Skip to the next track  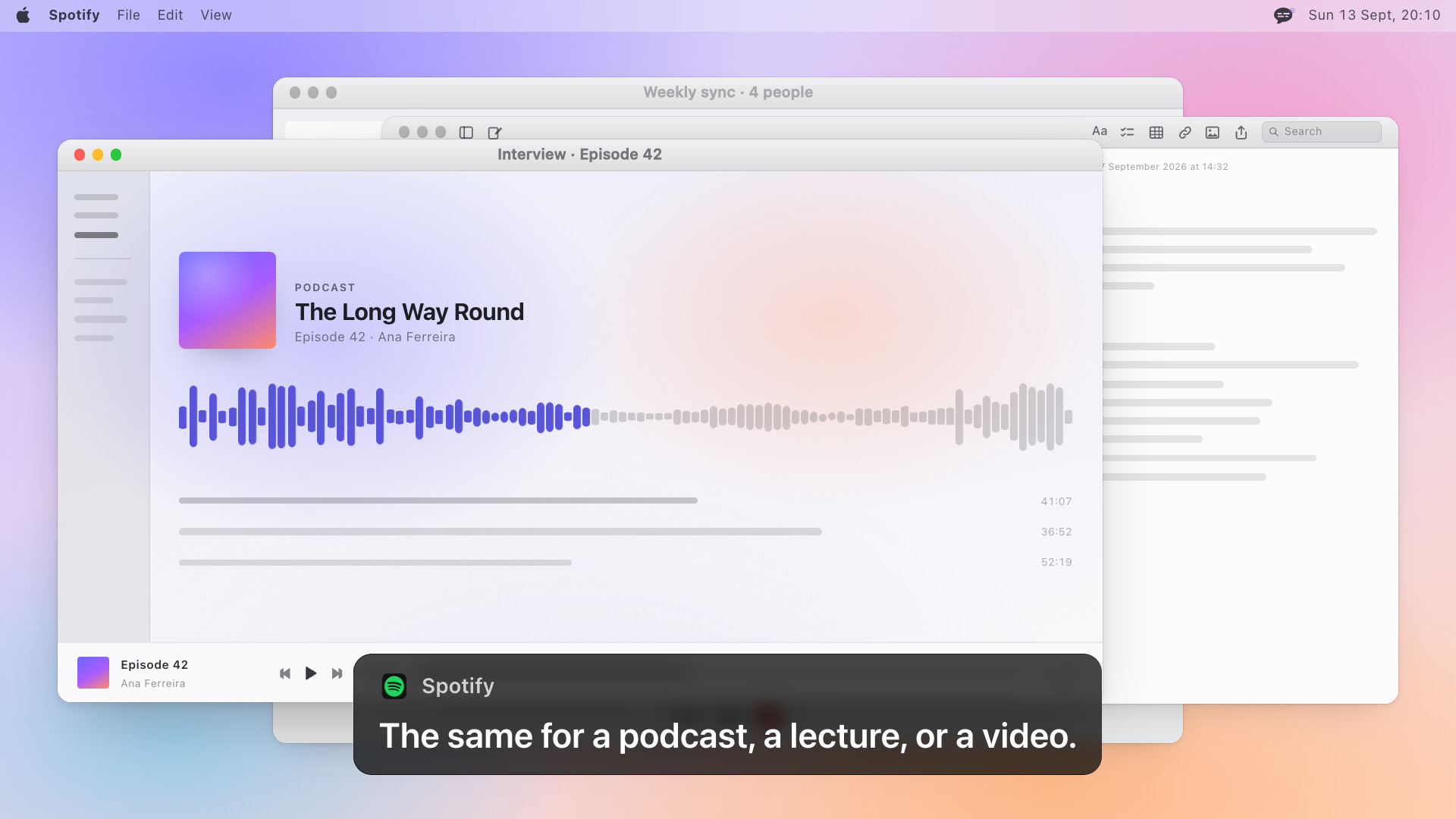pos(337,673)
